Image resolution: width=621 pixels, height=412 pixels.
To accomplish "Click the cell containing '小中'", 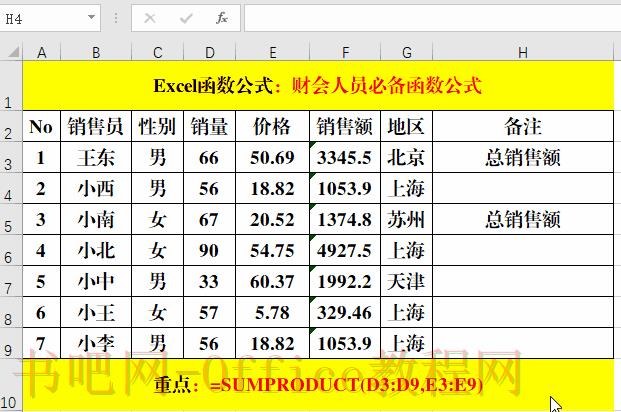I will pyautogui.click(x=96, y=281).
